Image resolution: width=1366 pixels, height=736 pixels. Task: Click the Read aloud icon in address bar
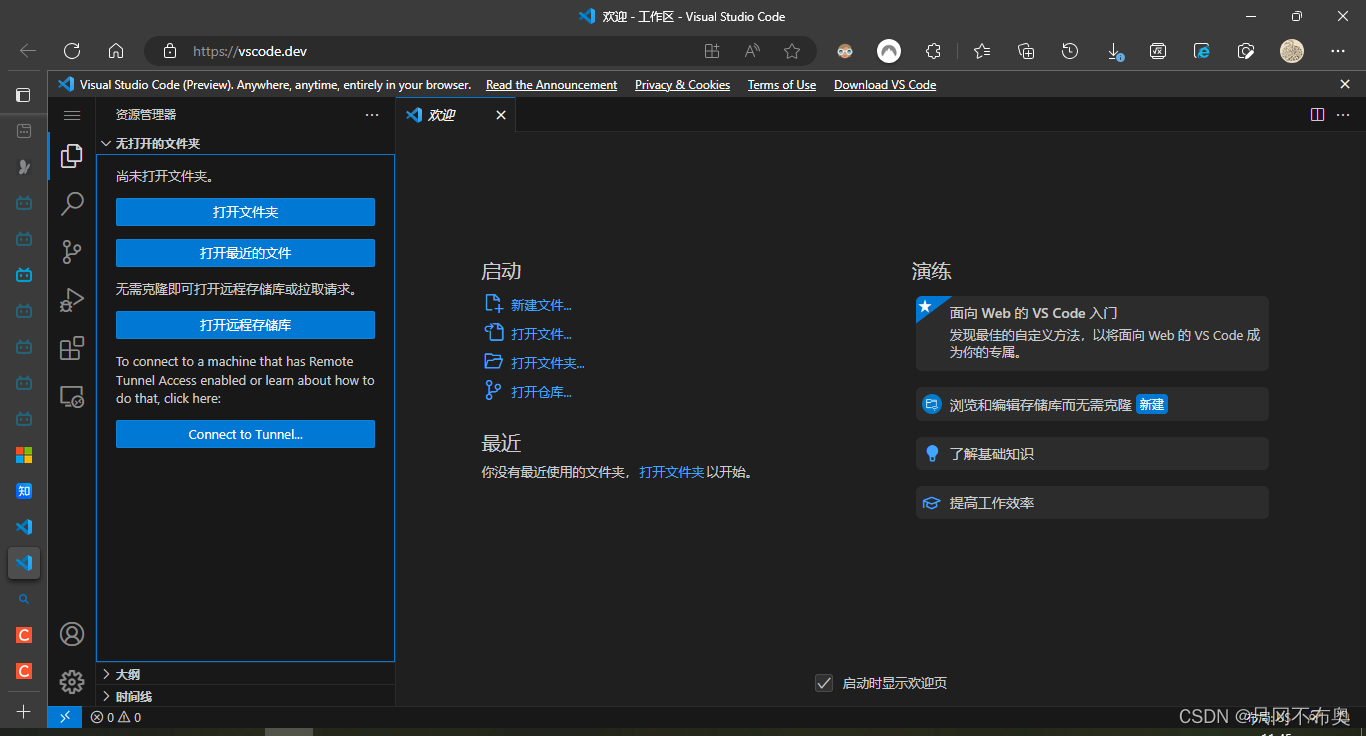752,51
